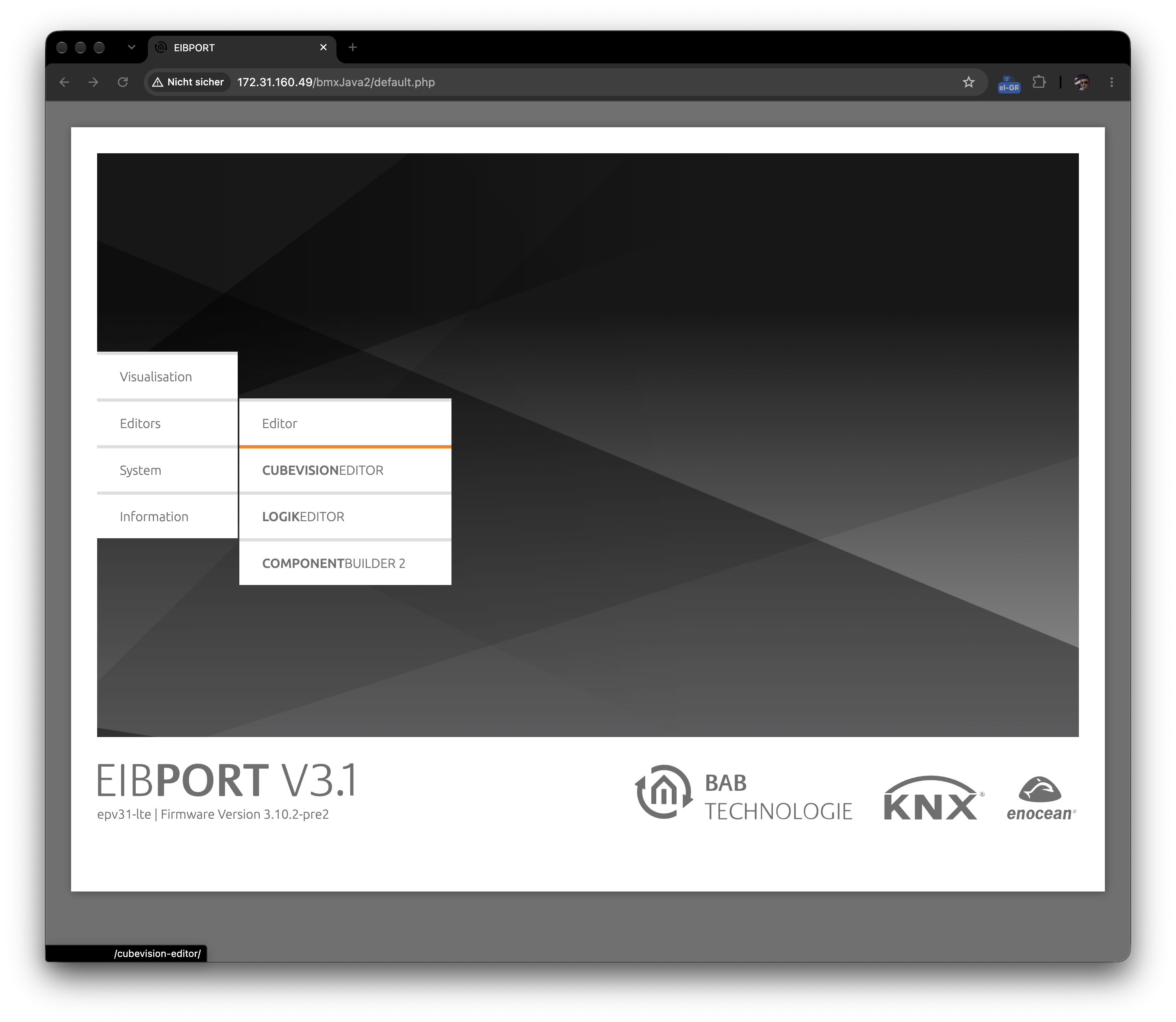Screen dimensions: 1176x1022
Task: Open the Chrome profile avatar
Action: click(x=1081, y=82)
